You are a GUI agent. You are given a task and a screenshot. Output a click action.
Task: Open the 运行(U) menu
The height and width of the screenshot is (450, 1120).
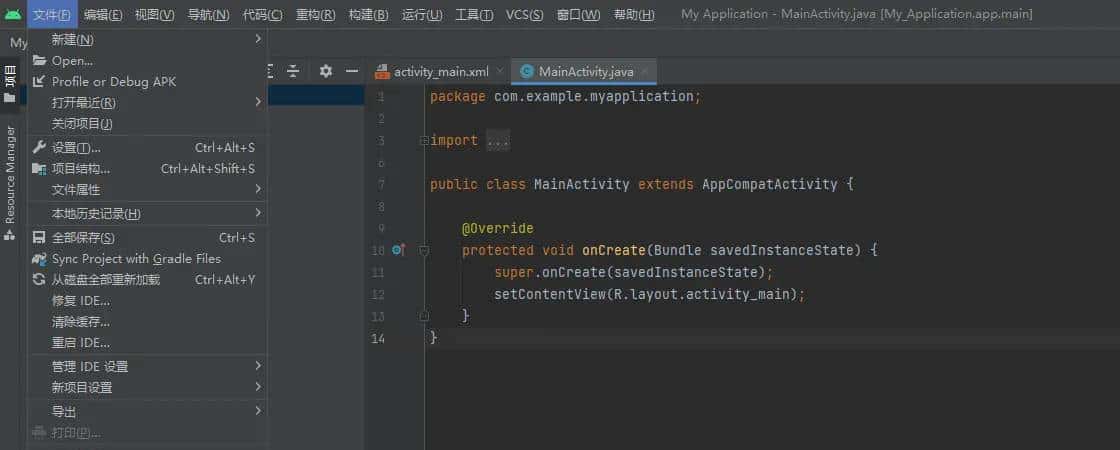tap(421, 14)
